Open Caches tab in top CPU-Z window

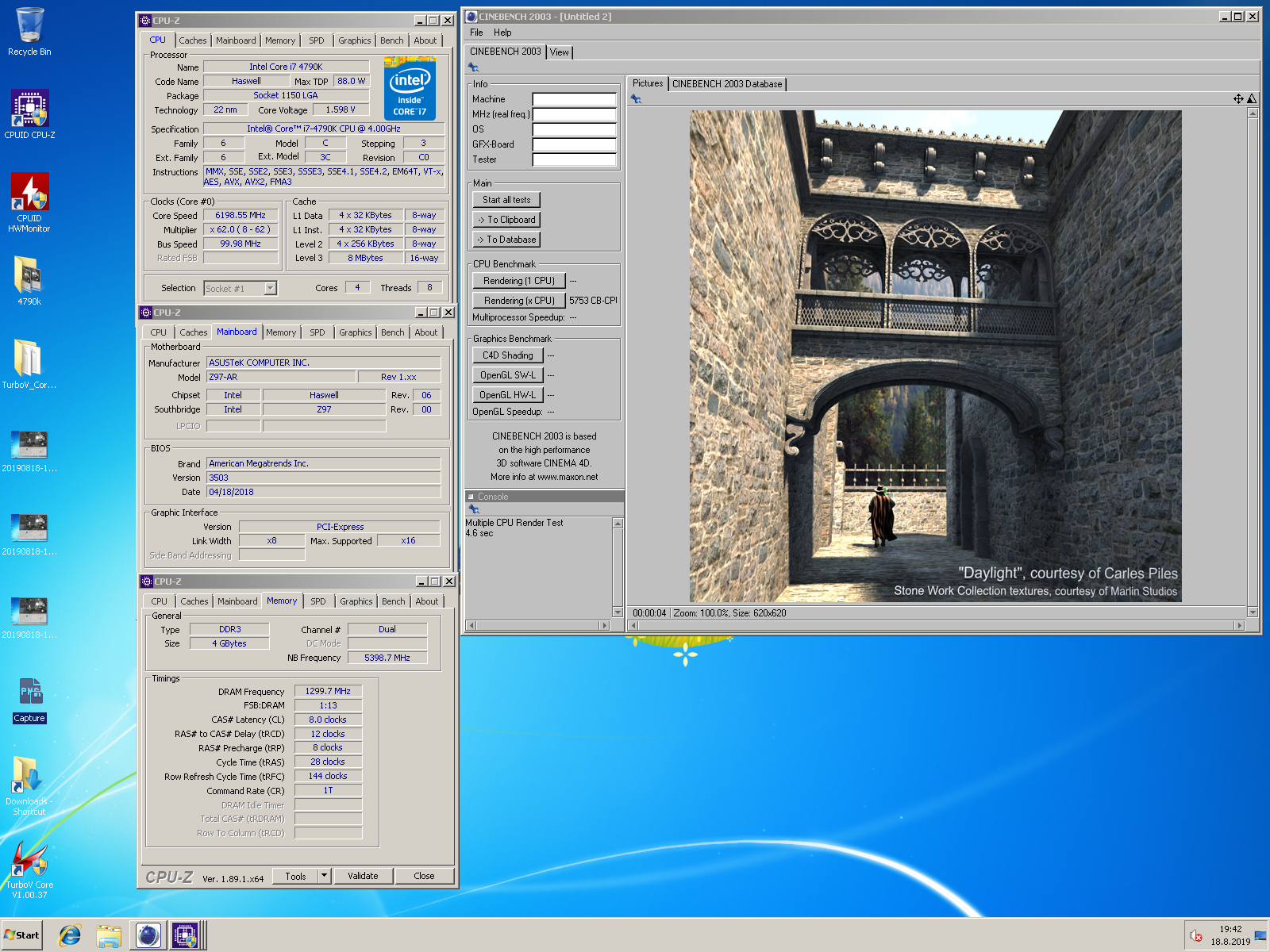click(193, 40)
